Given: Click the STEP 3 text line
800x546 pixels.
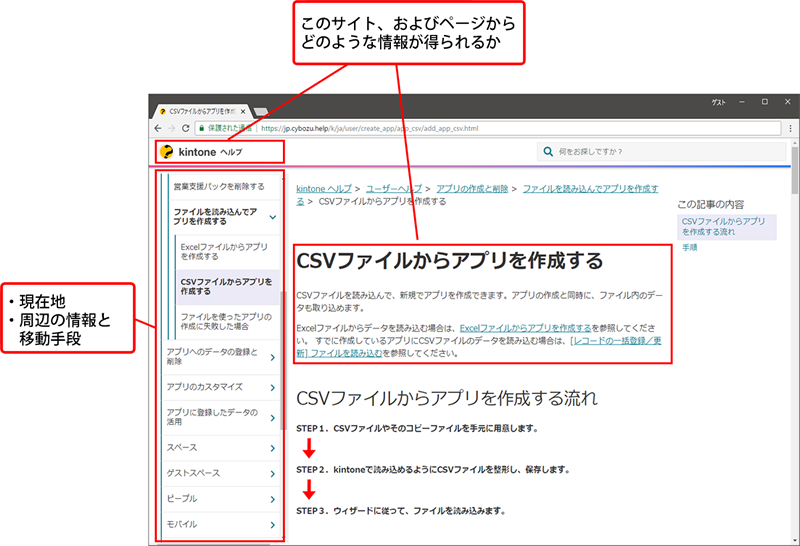Looking at the screenshot, I should [401, 511].
